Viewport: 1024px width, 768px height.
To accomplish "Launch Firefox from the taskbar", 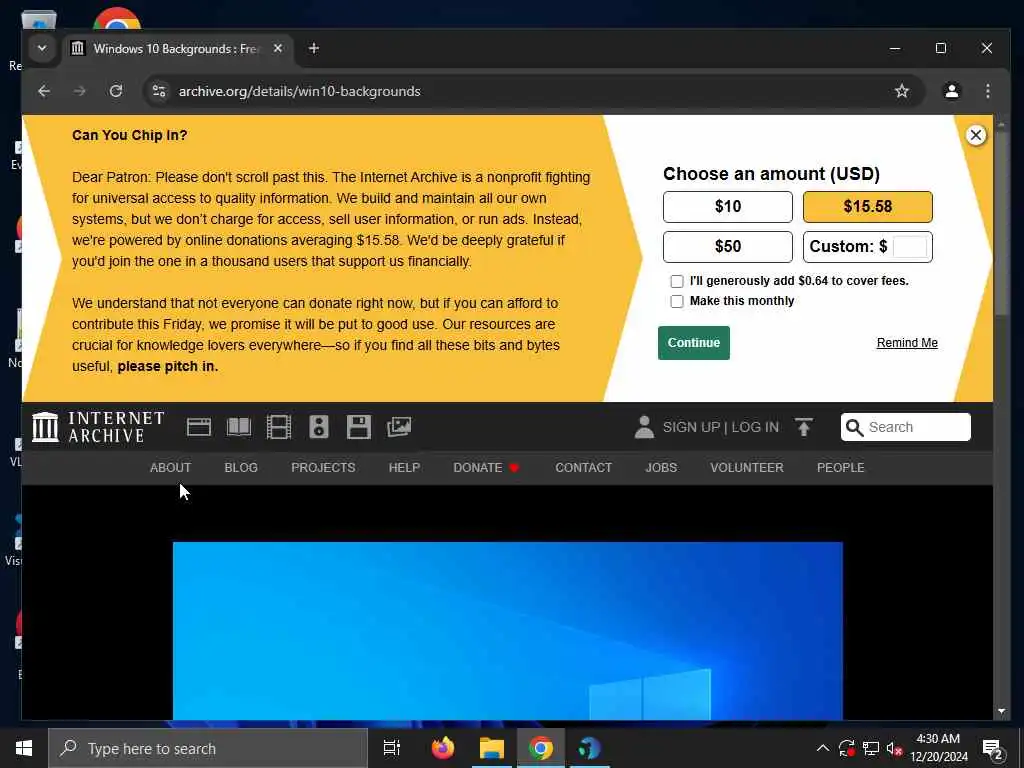I will tap(443, 748).
